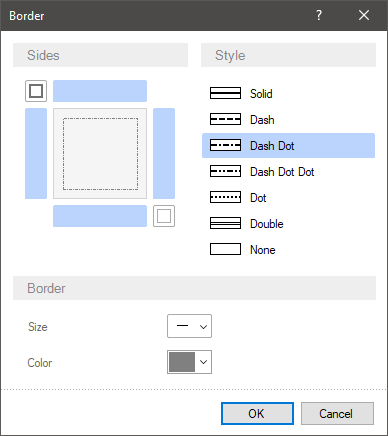This screenshot has height=436, width=388.
Task: Select the Double label in style list
Action: [x=267, y=224]
